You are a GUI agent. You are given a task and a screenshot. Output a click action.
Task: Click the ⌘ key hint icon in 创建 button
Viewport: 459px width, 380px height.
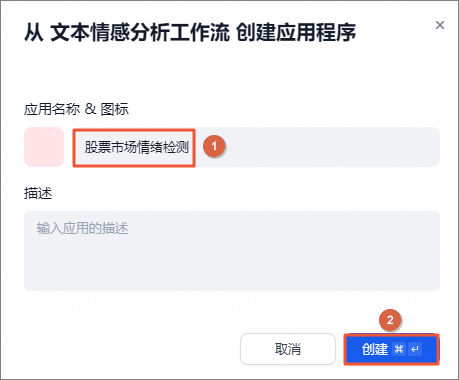[399, 349]
